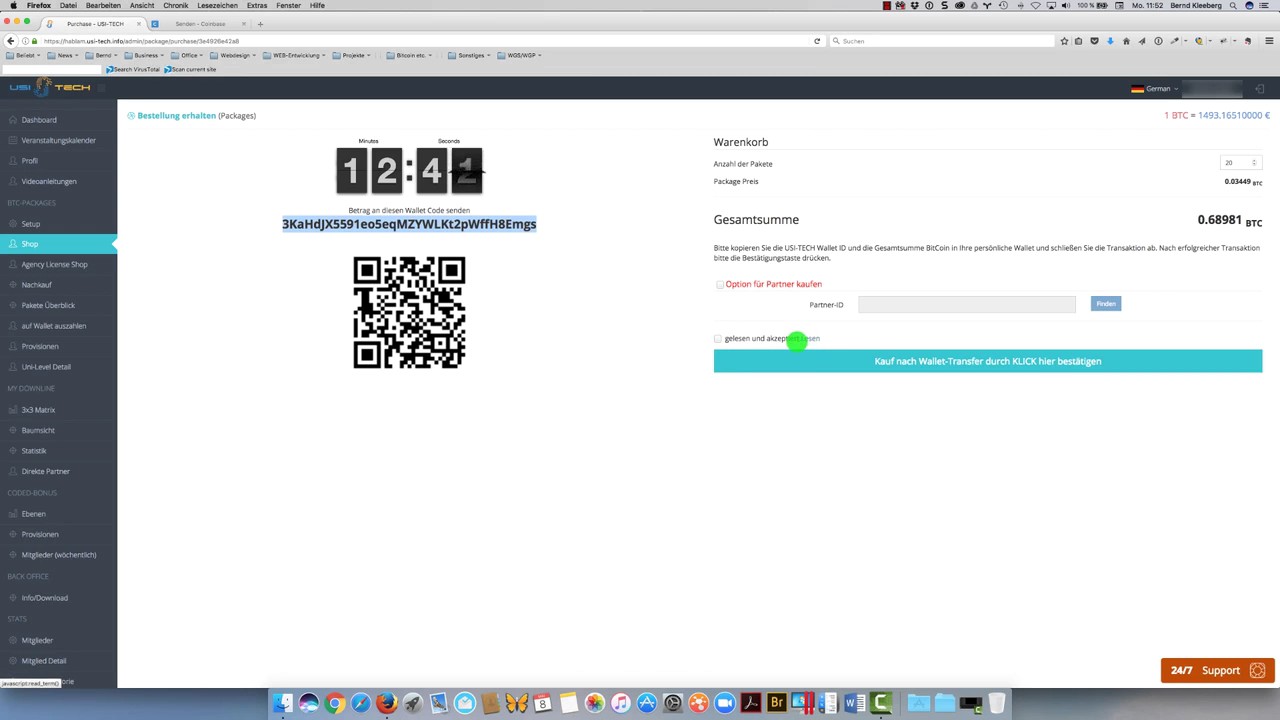Tick the 'gelesen und akzeptiert' checkbox
1280x720 pixels.
(718, 339)
